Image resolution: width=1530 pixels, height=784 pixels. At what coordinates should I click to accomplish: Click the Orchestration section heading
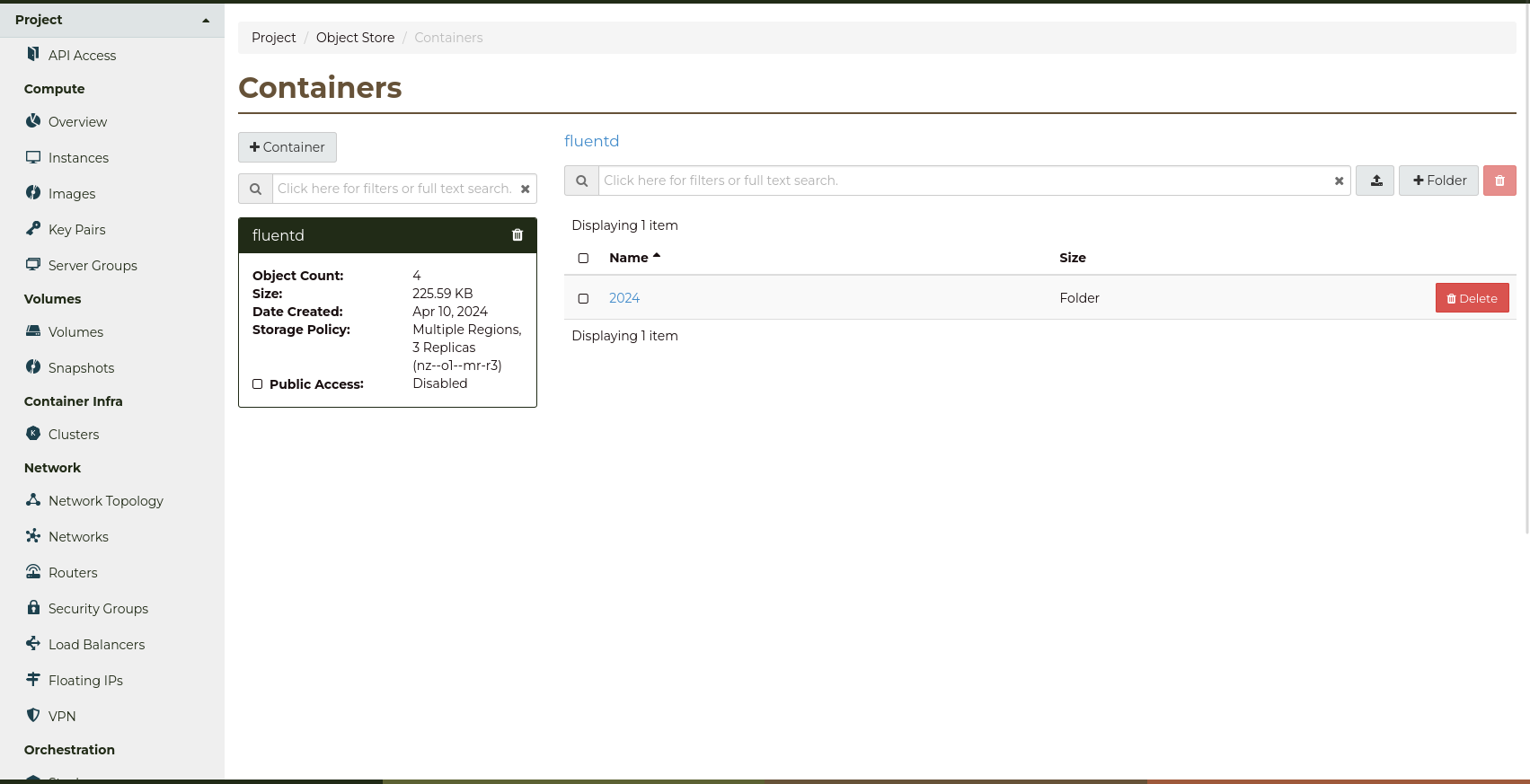pyautogui.click(x=69, y=750)
